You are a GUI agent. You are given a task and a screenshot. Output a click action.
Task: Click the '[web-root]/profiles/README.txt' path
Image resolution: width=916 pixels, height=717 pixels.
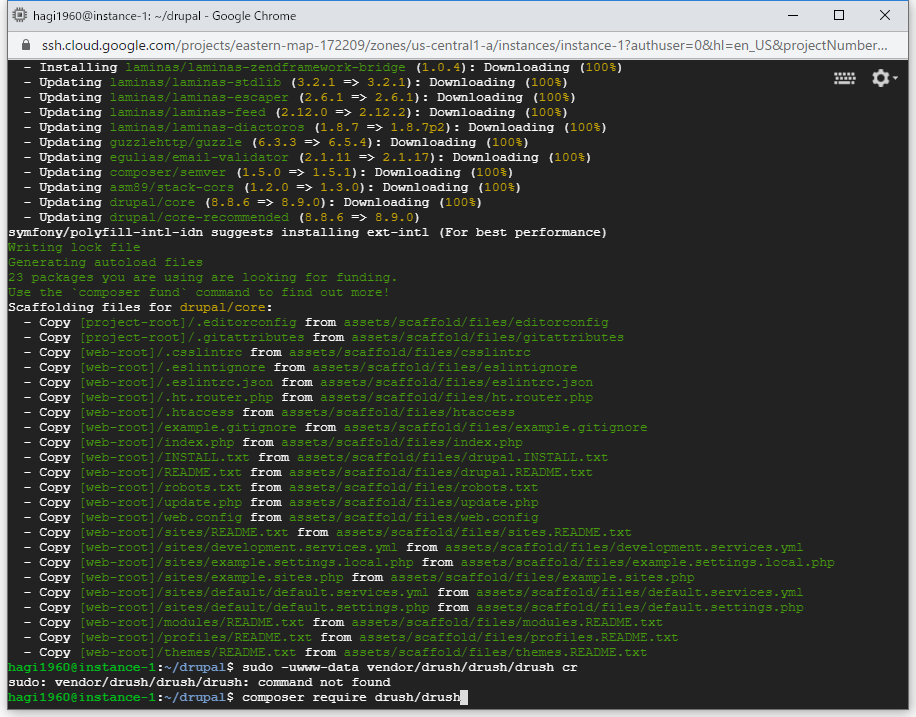[196, 638]
